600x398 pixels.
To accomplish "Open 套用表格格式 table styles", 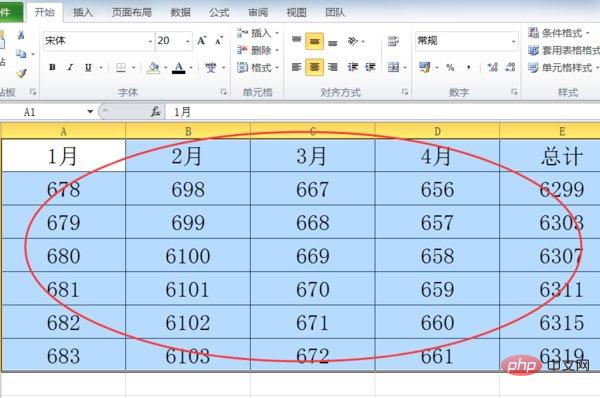I will pyautogui.click(x=563, y=50).
